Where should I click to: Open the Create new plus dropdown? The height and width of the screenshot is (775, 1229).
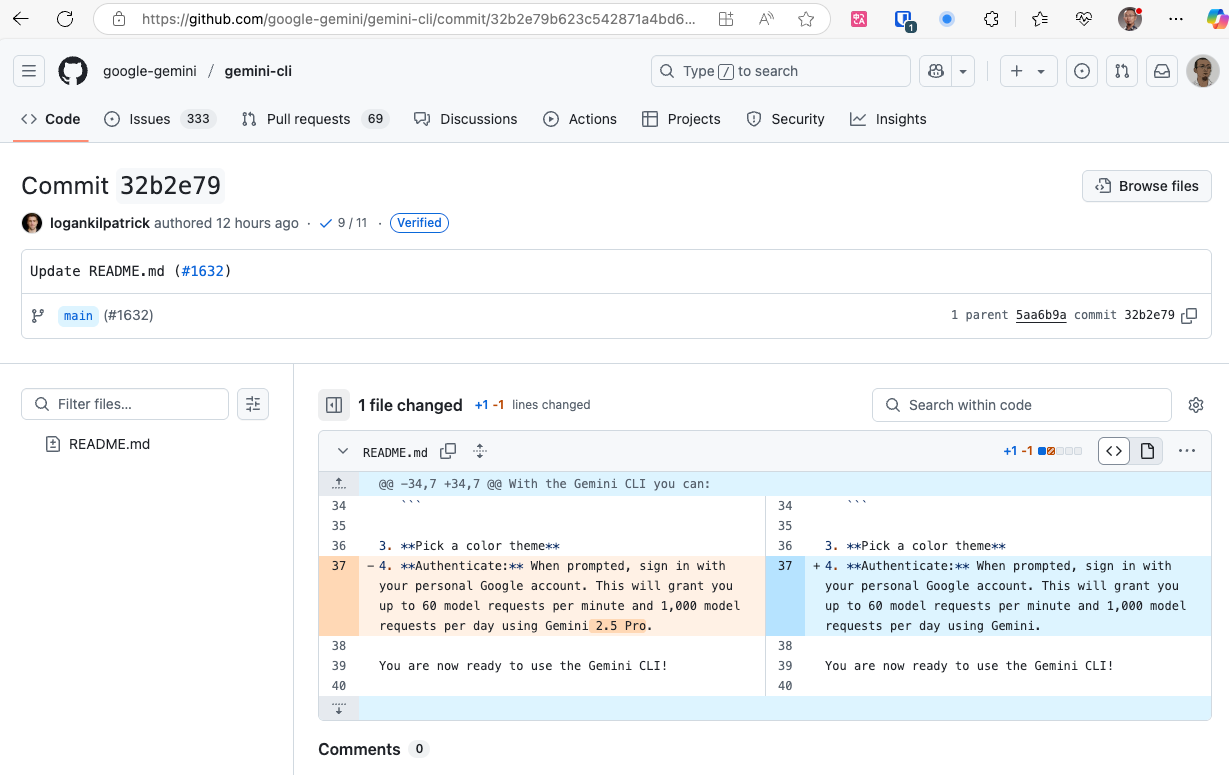(x=1028, y=71)
